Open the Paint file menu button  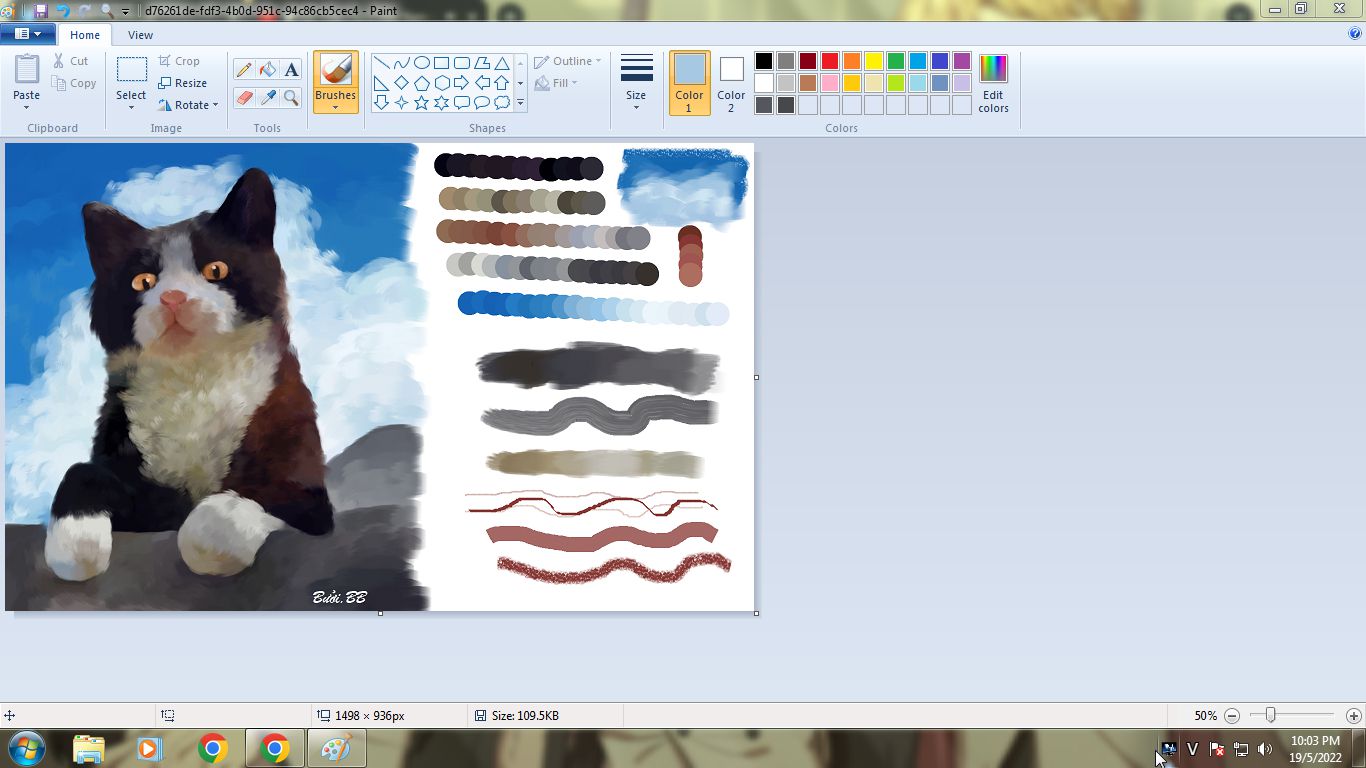27,34
